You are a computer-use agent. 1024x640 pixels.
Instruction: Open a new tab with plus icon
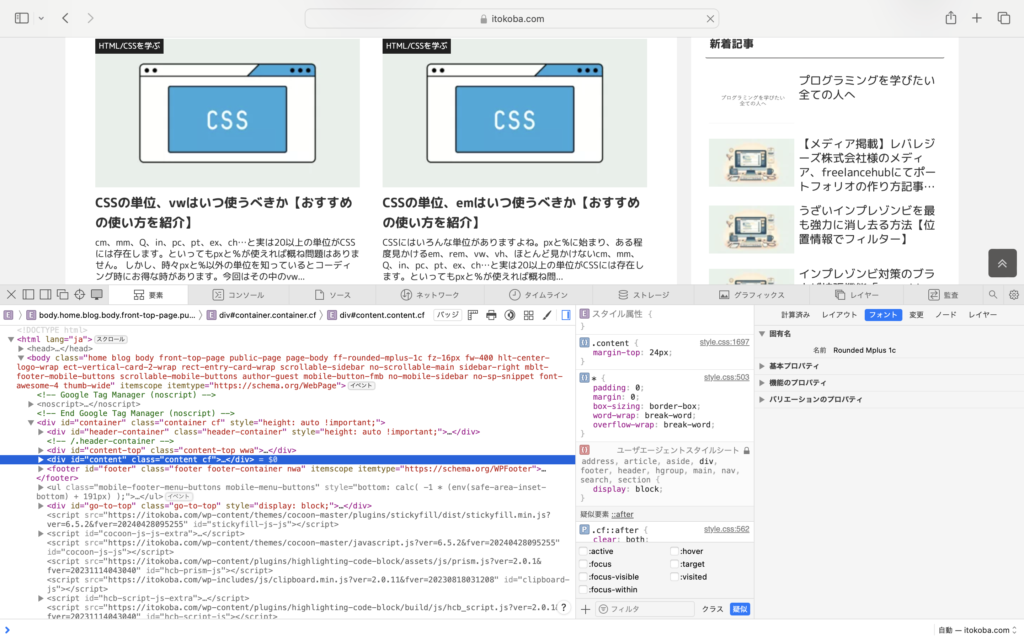click(x=976, y=18)
